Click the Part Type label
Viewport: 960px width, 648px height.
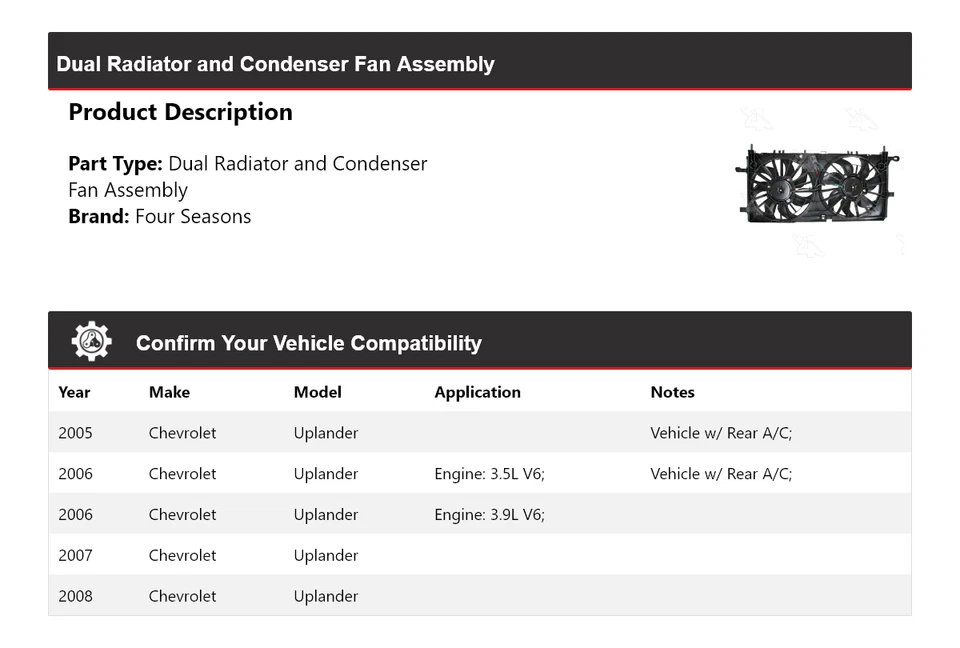coord(115,164)
